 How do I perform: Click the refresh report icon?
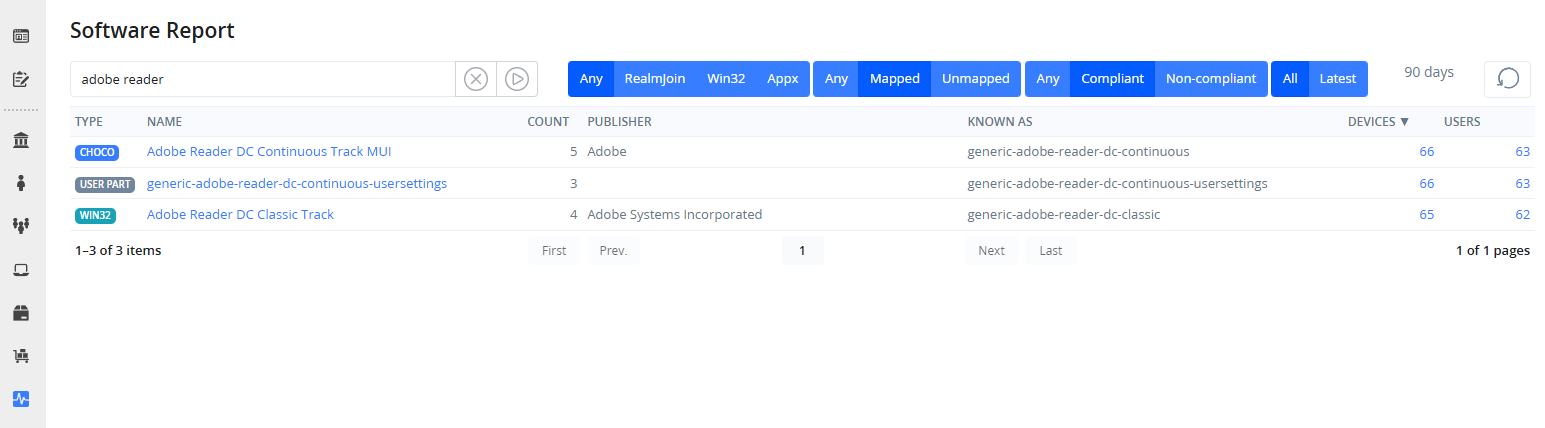pyautogui.click(x=1507, y=79)
